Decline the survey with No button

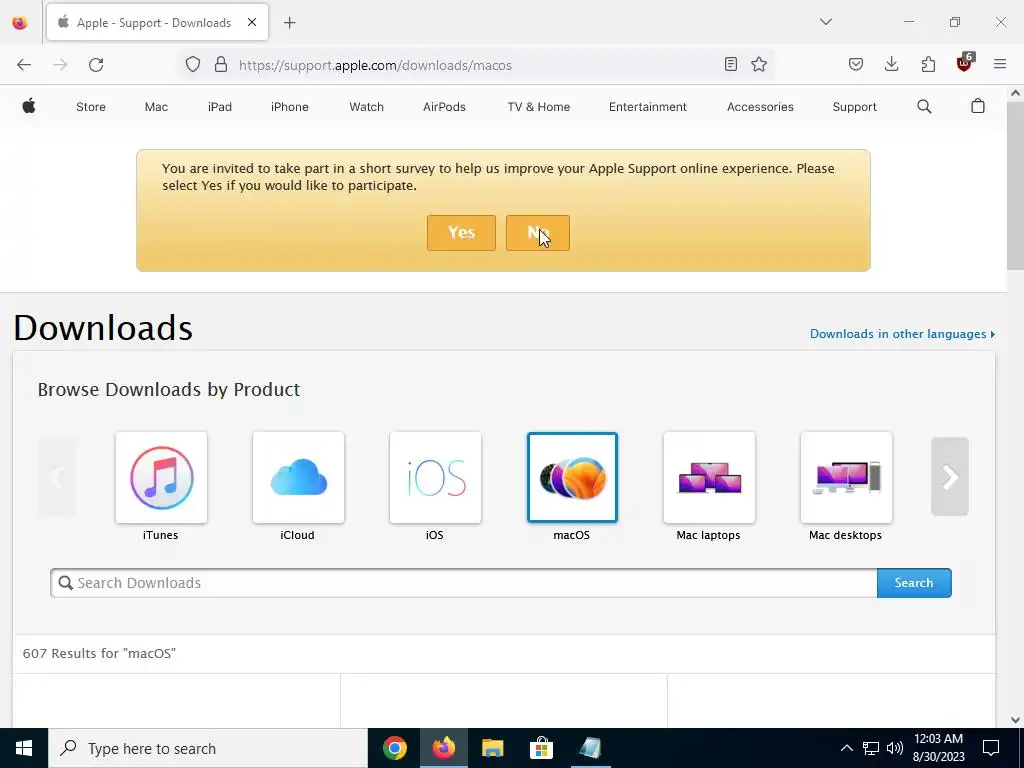tap(537, 232)
